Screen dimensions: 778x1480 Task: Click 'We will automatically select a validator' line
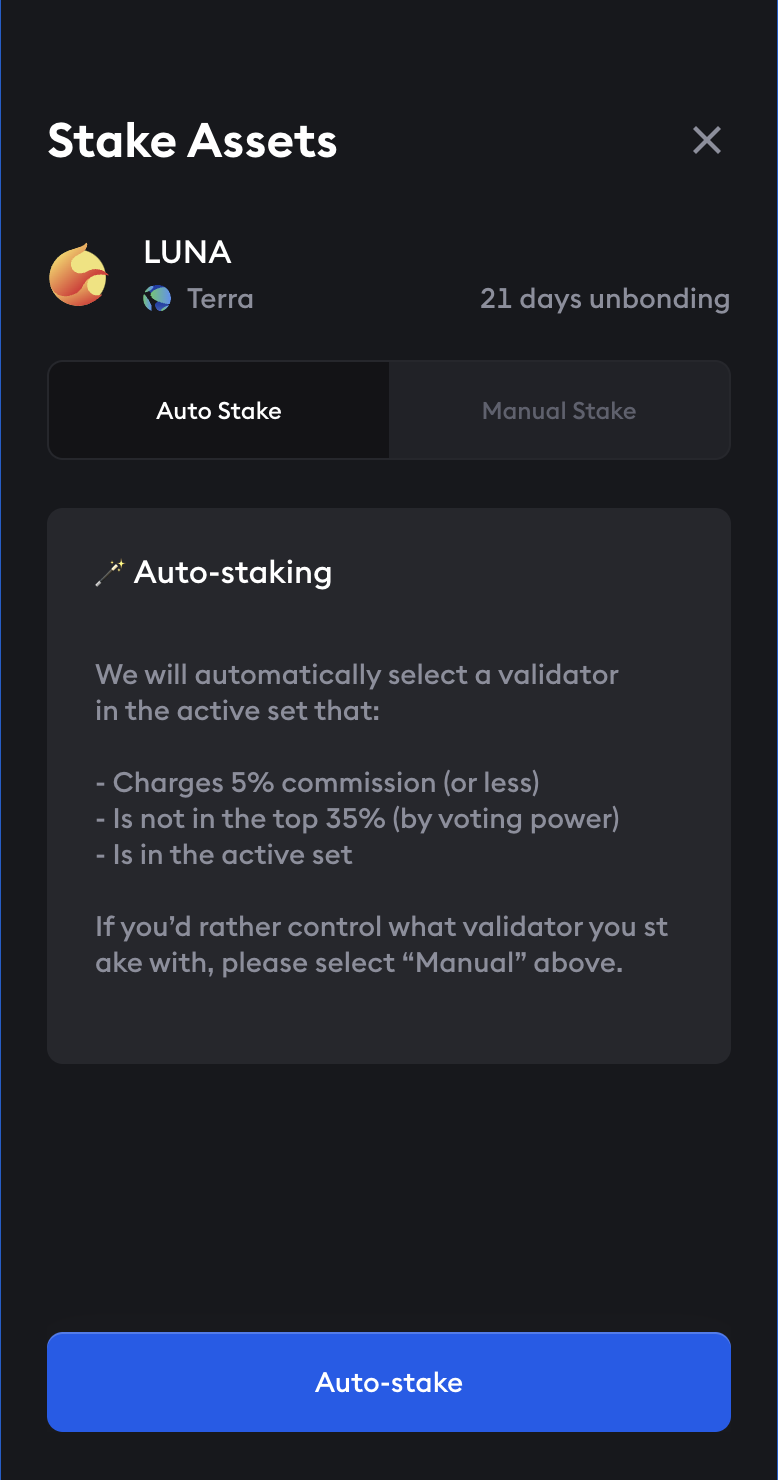click(357, 675)
